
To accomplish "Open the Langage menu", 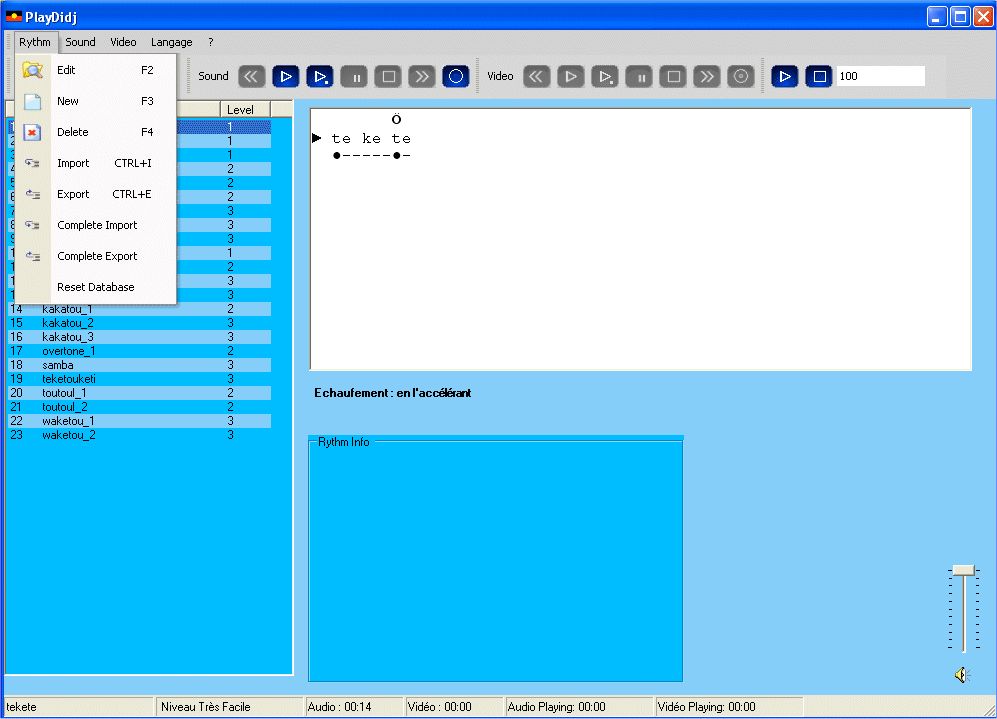I will 172,42.
